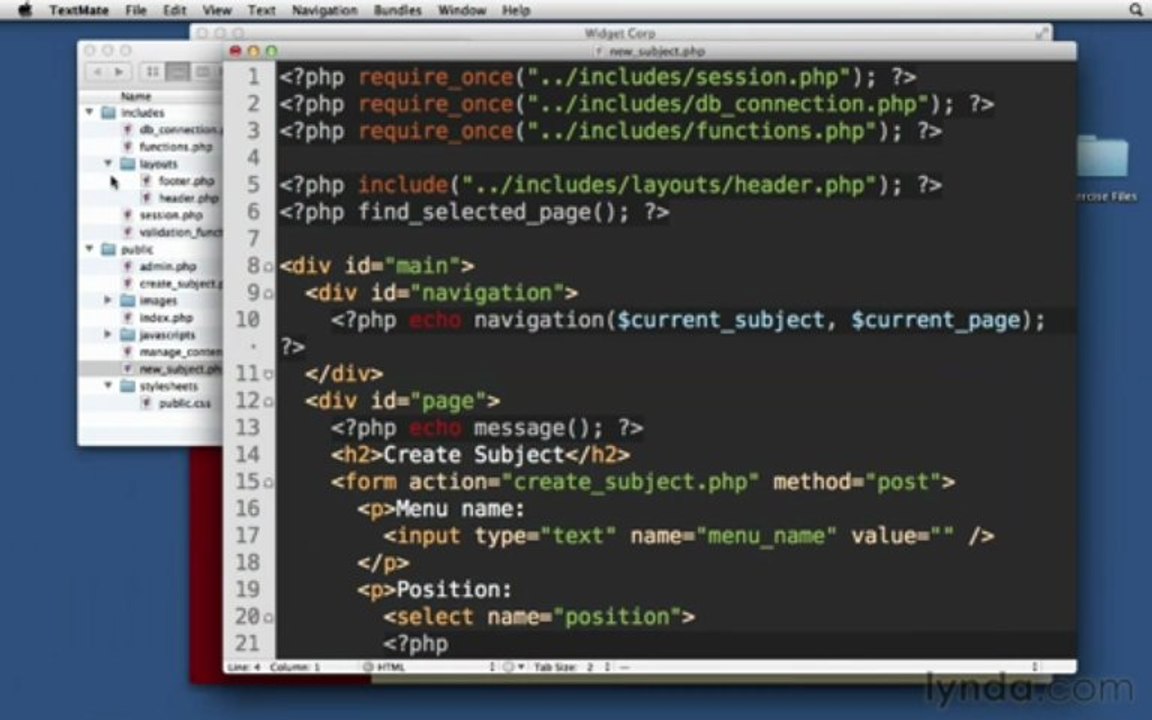Screen dimensions: 1152x720
Task: Bring the Widget Corp window to front
Action: 619,33
